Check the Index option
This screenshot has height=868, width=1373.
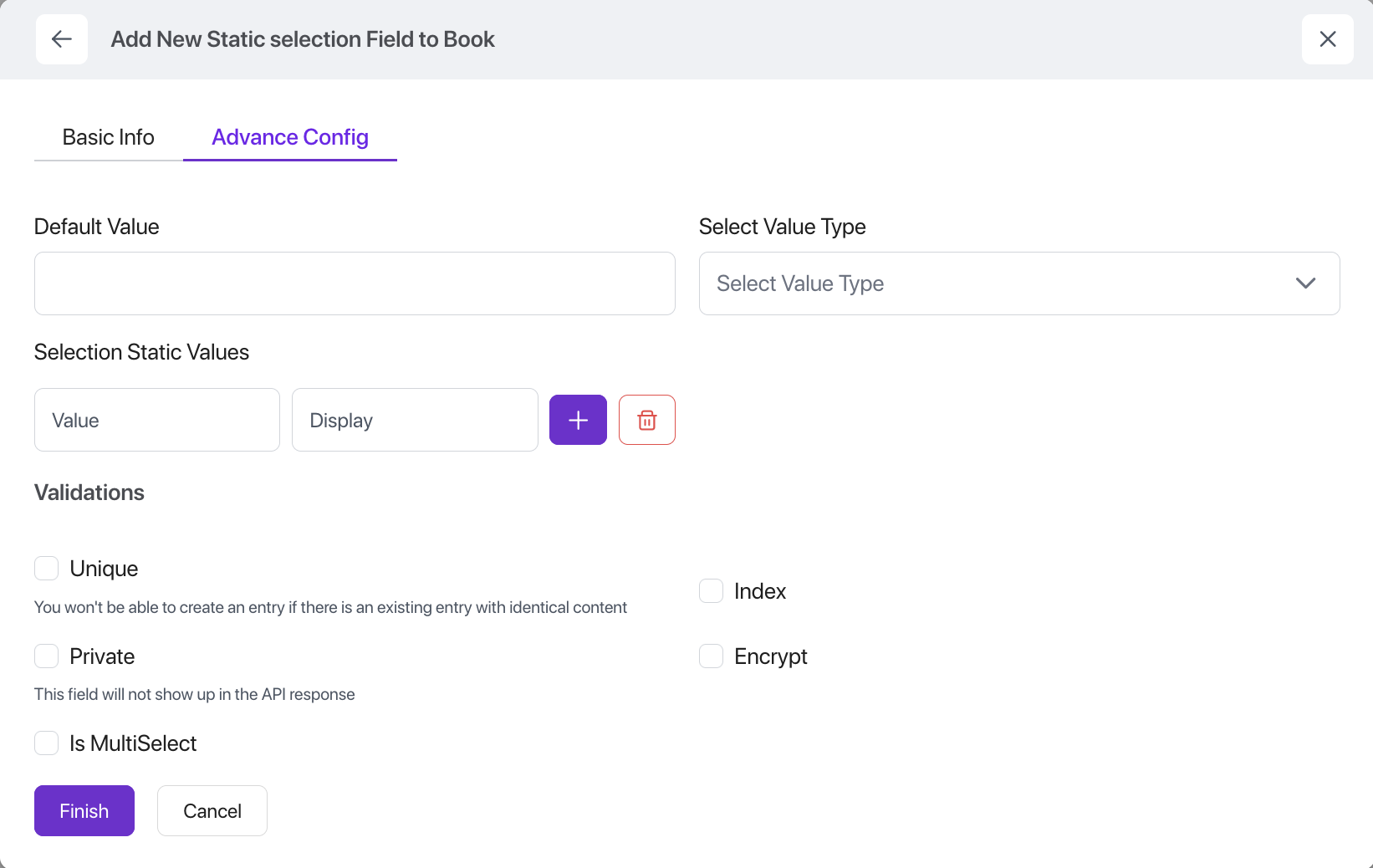(x=712, y=591)
